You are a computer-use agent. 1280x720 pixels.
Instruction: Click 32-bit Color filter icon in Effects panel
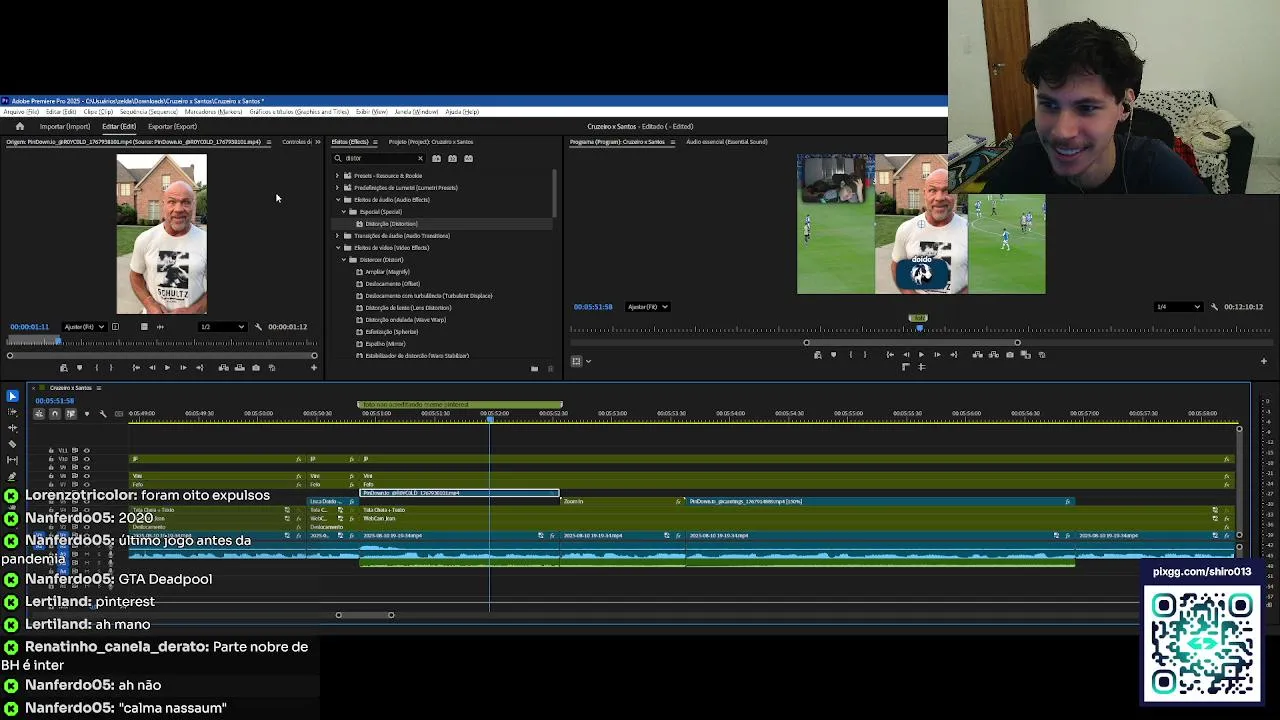click(x=452, y=158)
